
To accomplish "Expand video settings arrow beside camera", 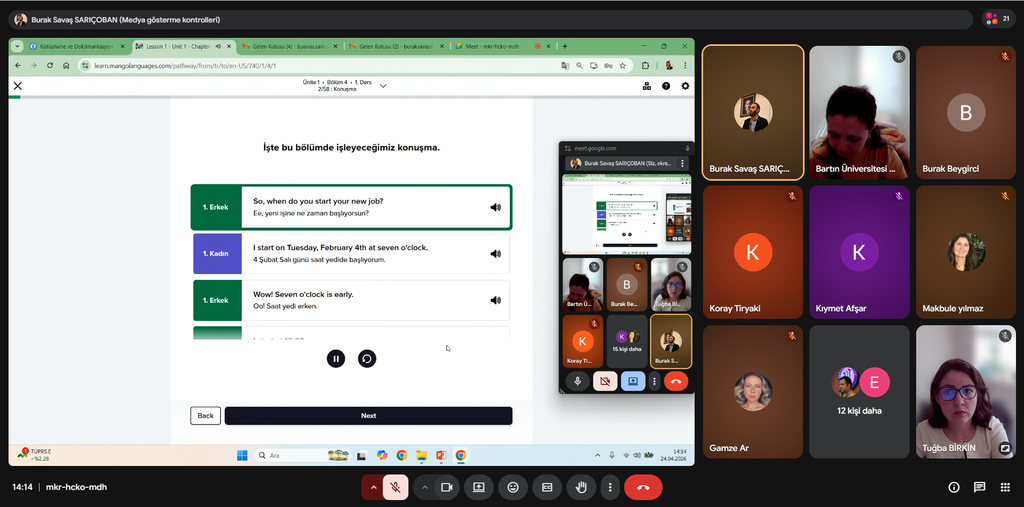I will tap(424, 487).
